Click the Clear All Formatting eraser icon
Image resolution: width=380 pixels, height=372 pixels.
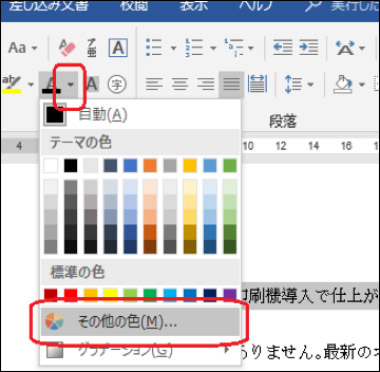tap(67, 48)
